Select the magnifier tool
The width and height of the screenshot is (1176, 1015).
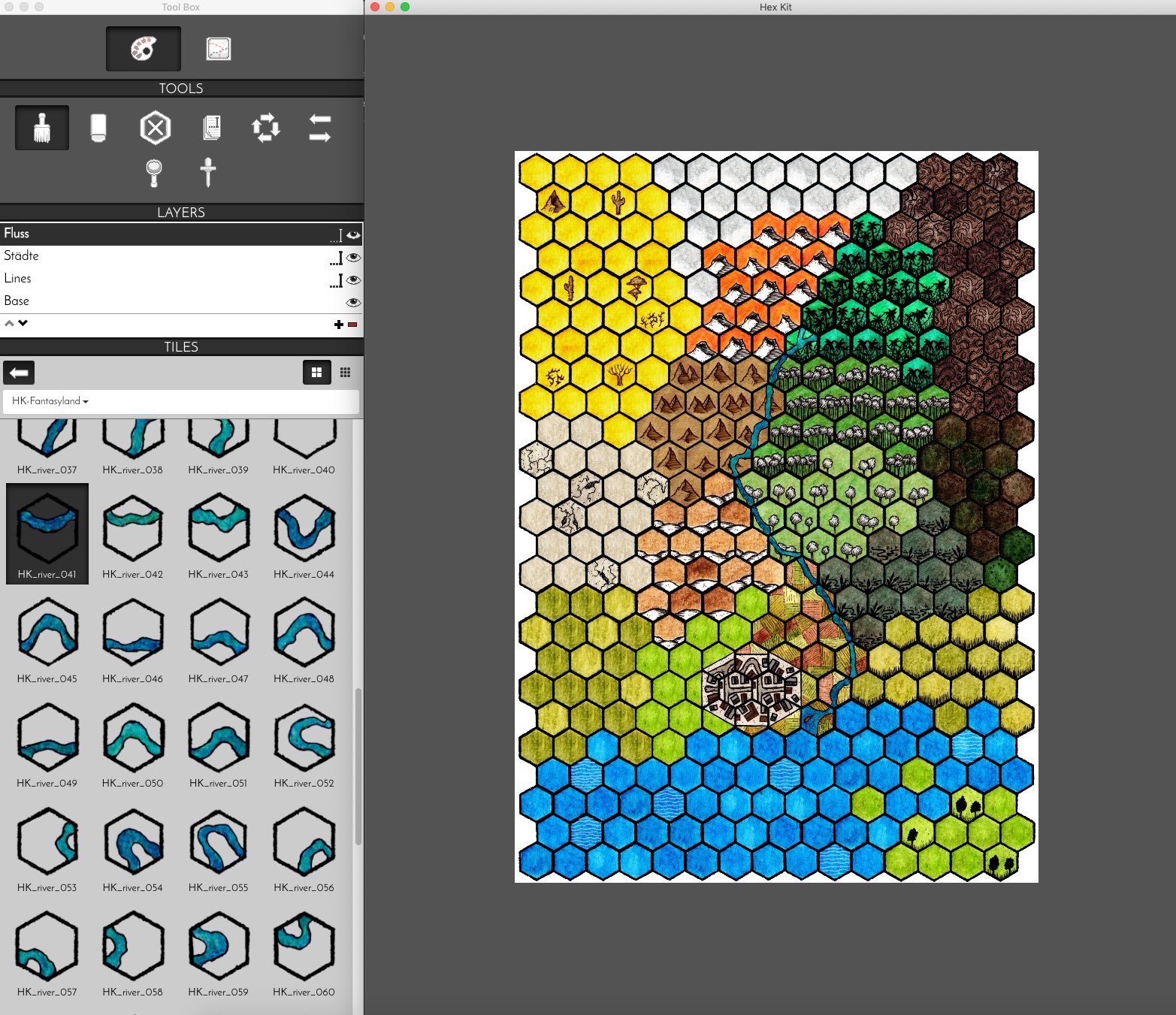click(x=153, y=172)
